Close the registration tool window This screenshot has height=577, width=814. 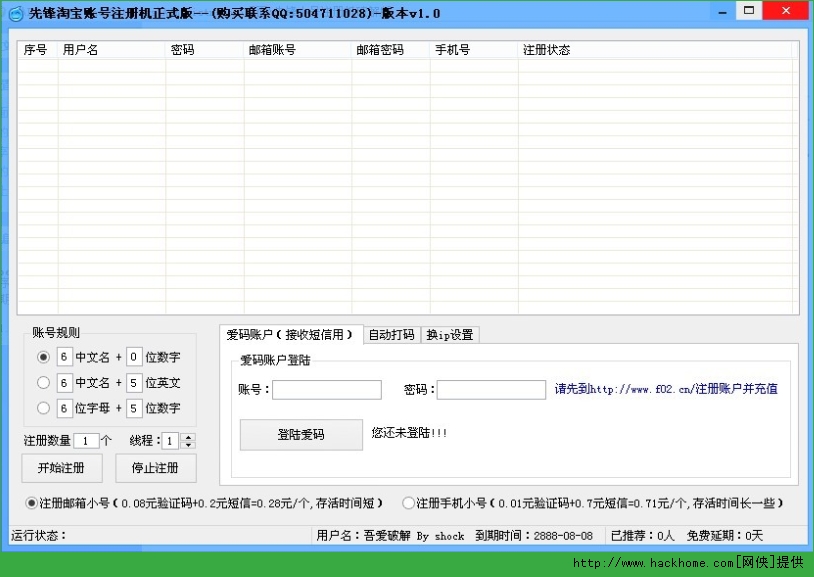tap(786, 10)
